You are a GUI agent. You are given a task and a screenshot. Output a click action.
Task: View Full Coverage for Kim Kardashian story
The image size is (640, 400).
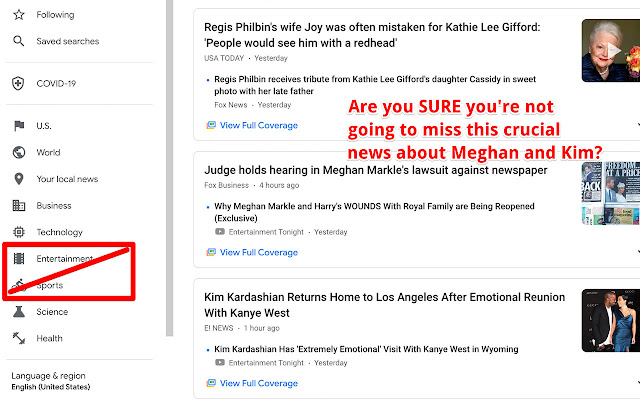coord(259,383)
